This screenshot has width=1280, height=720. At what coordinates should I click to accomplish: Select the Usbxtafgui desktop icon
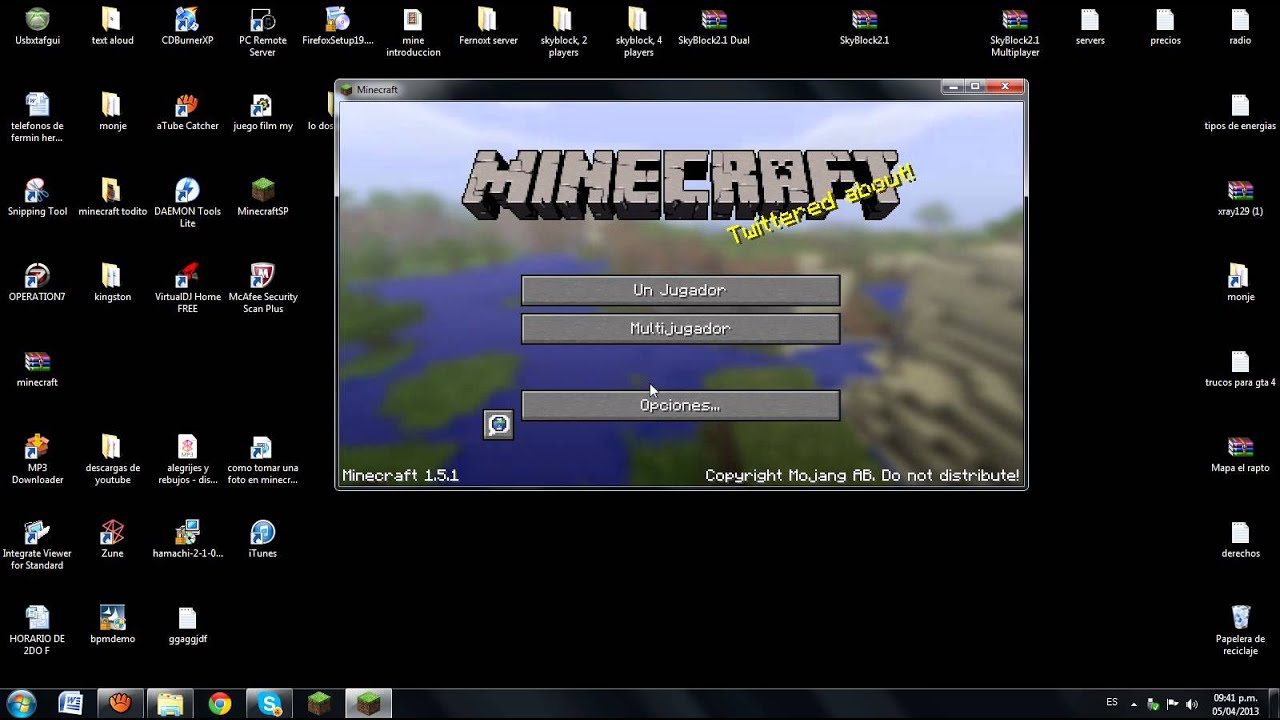click(37, 27)
